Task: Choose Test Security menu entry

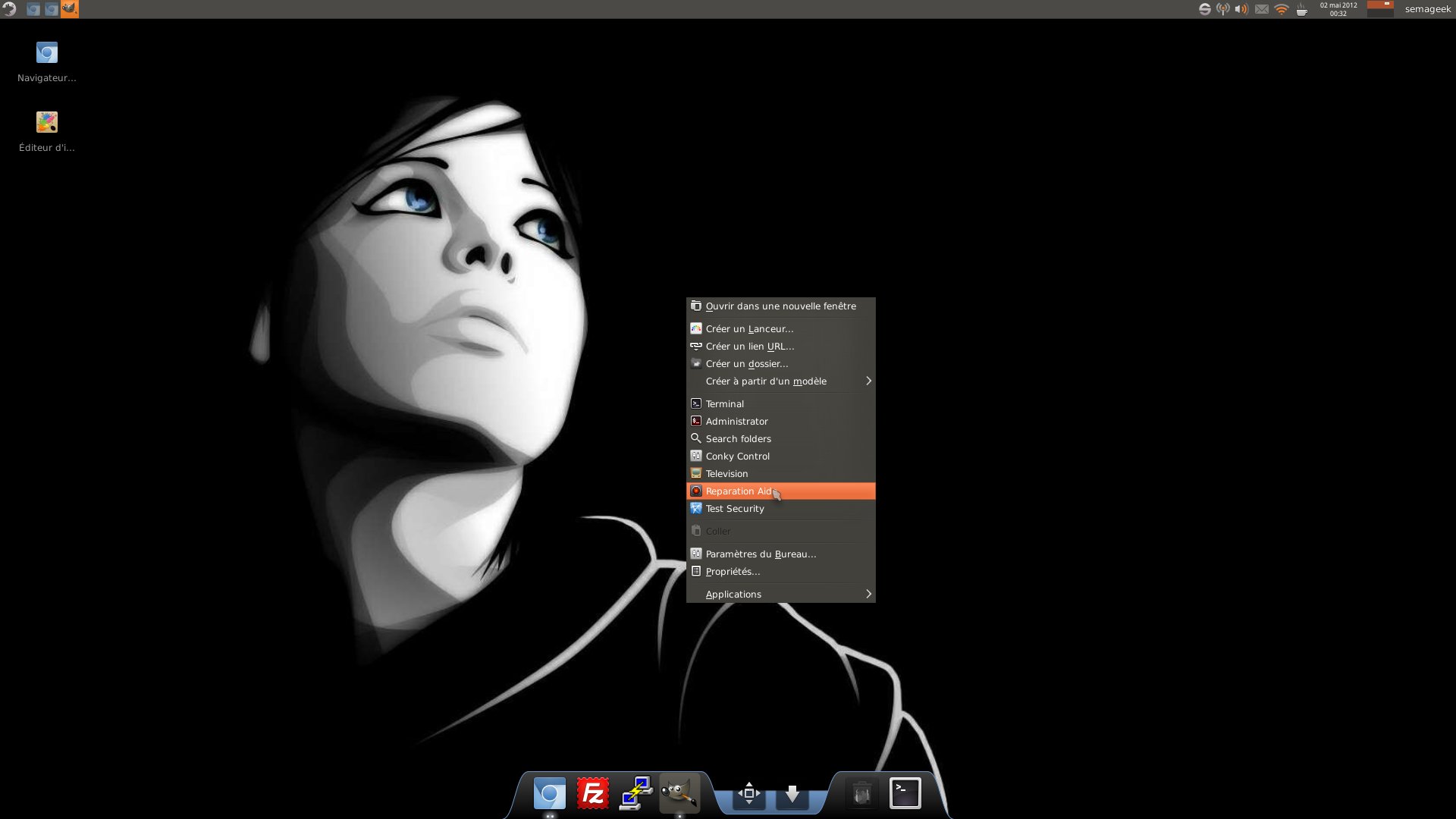Action: (781, 509)
